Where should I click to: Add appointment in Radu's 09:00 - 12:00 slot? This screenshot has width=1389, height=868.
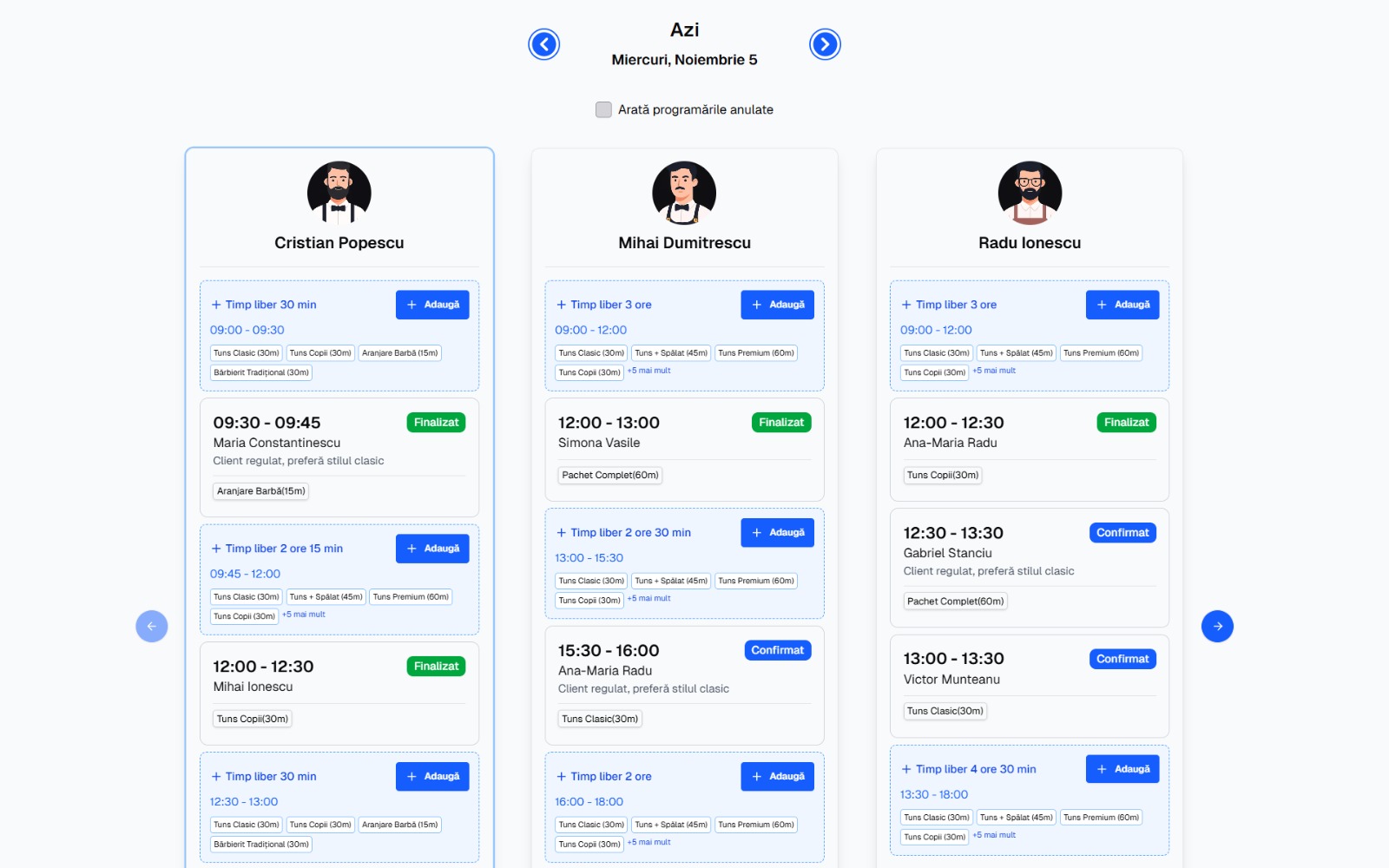pyautogui.click(x=1122, y=305)
